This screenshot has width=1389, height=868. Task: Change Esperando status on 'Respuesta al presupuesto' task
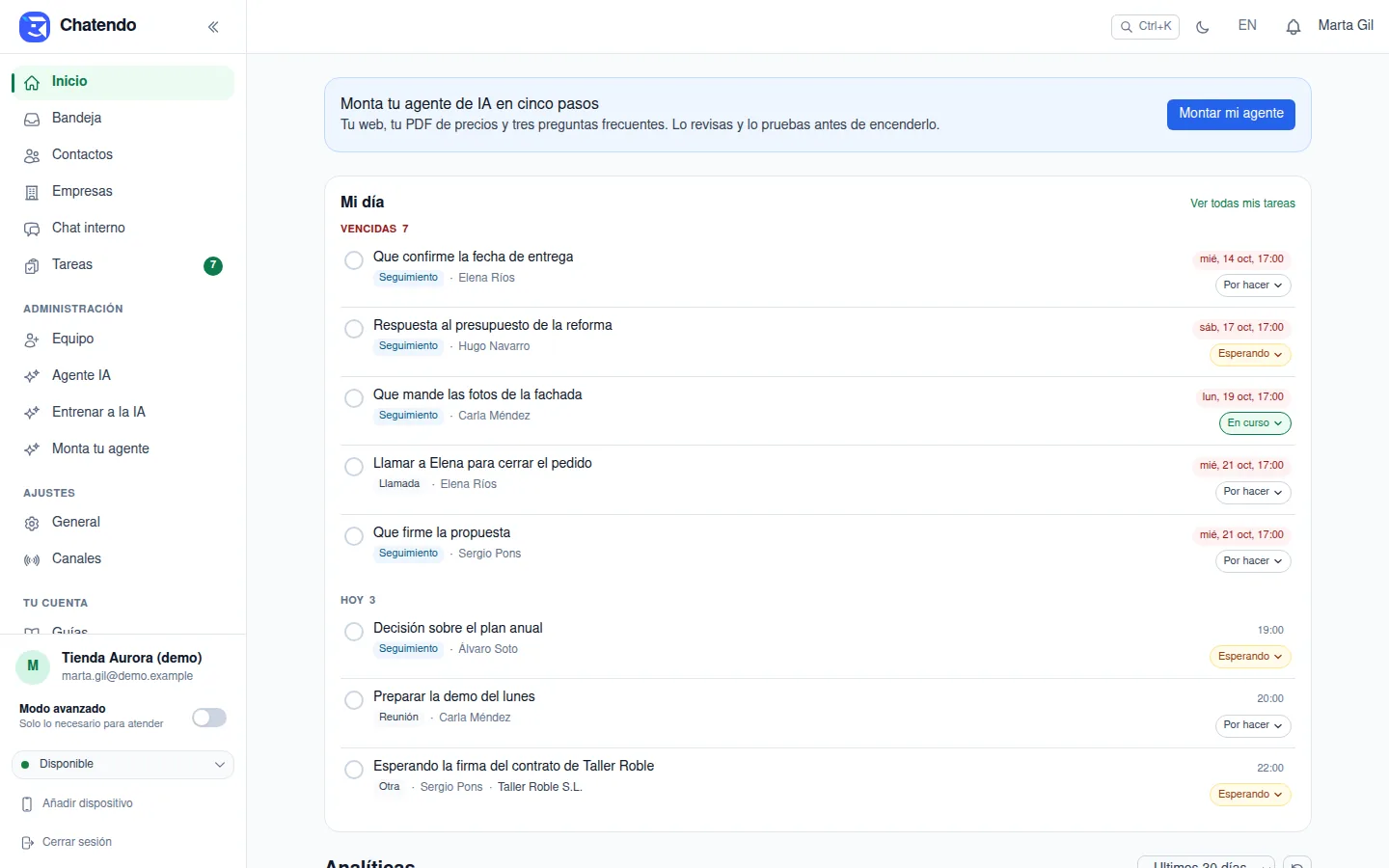[x=1250, y=354]
